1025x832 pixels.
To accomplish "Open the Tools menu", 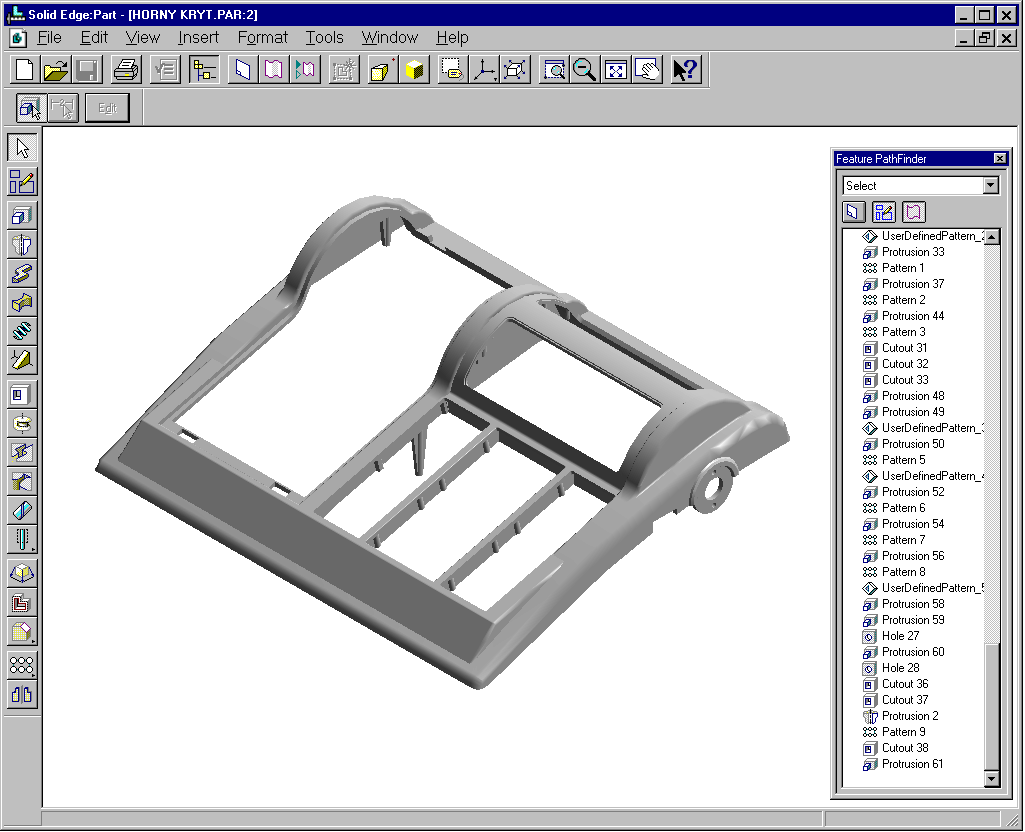I will click(324, 38).
